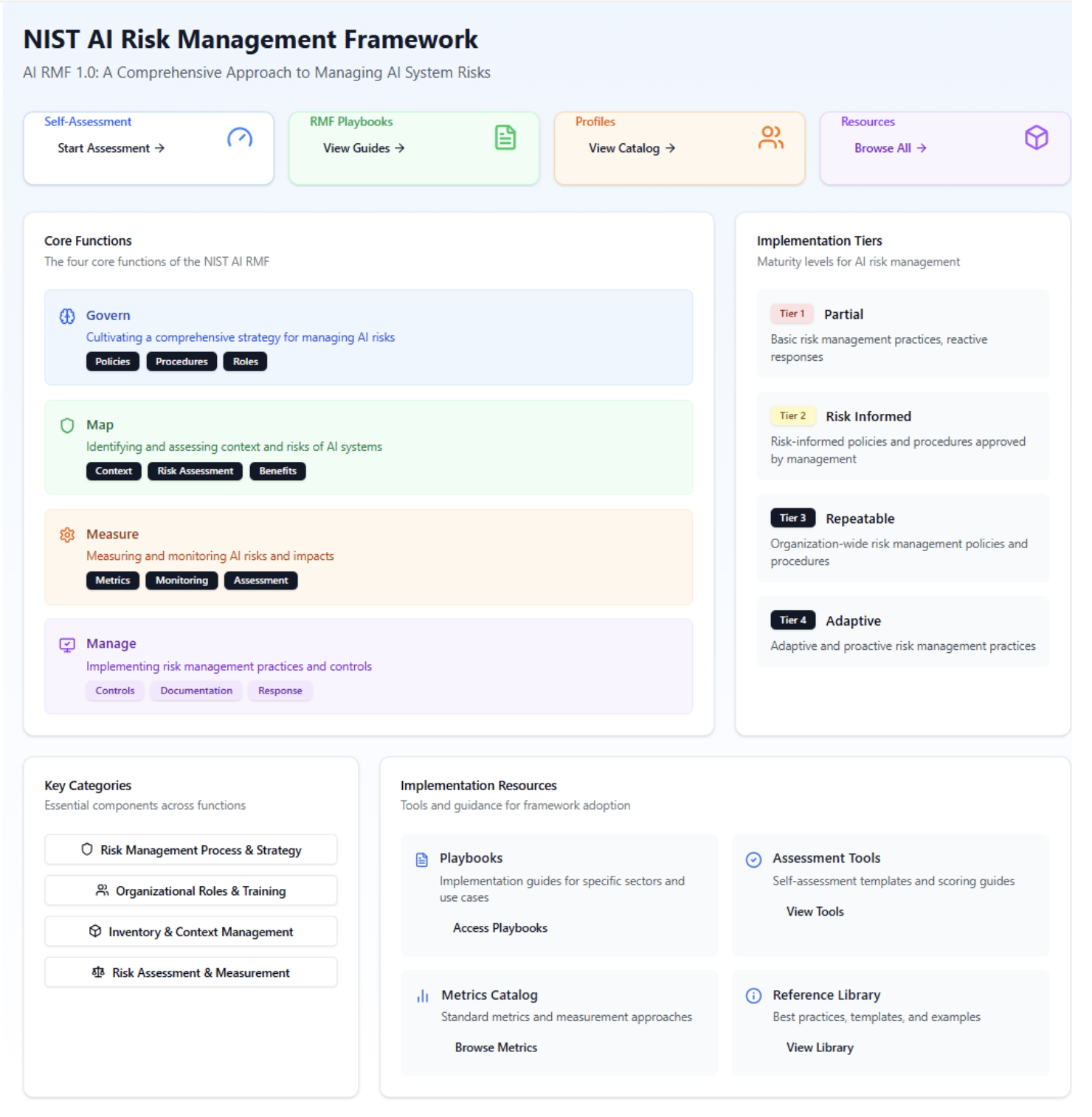Start the self-assessment
Image resolution: width=1092 pixels, height=1117 pixels.
tap(111, 148)
